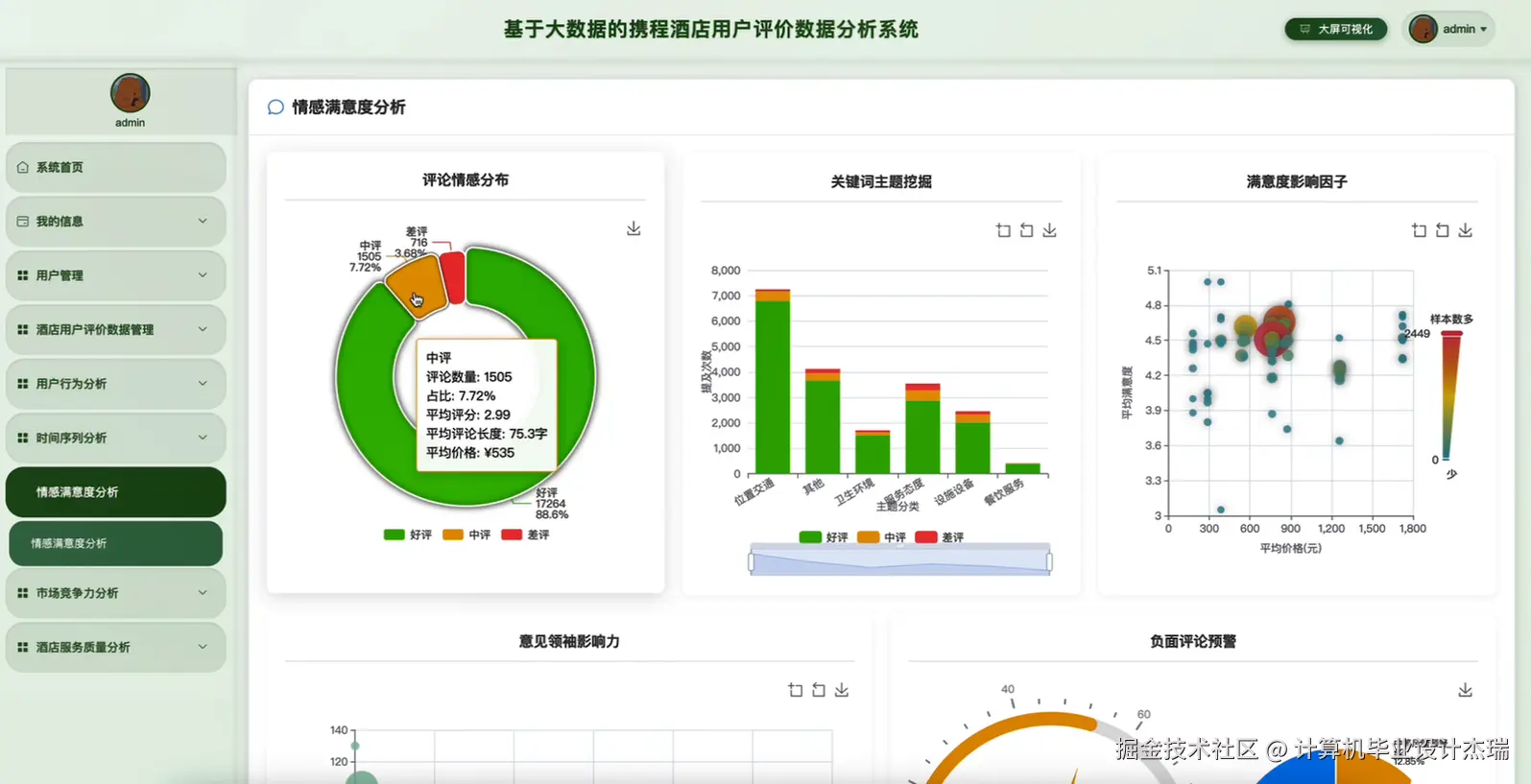
Task: Click the chat bubble icon beside 情感满意度分析 heading
Action: [275, 107]
